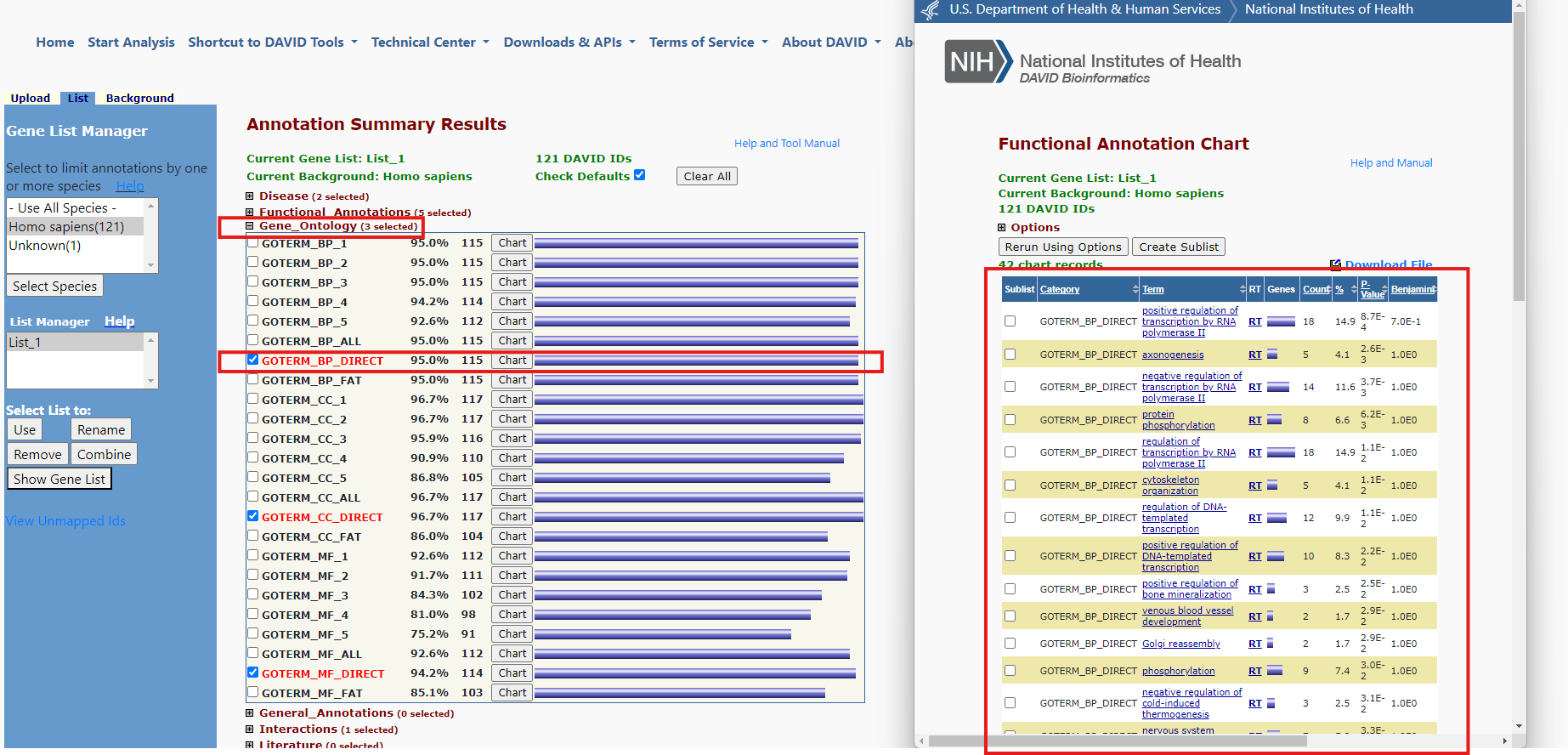Click Rerun Using Options button

pos(1063,247)
